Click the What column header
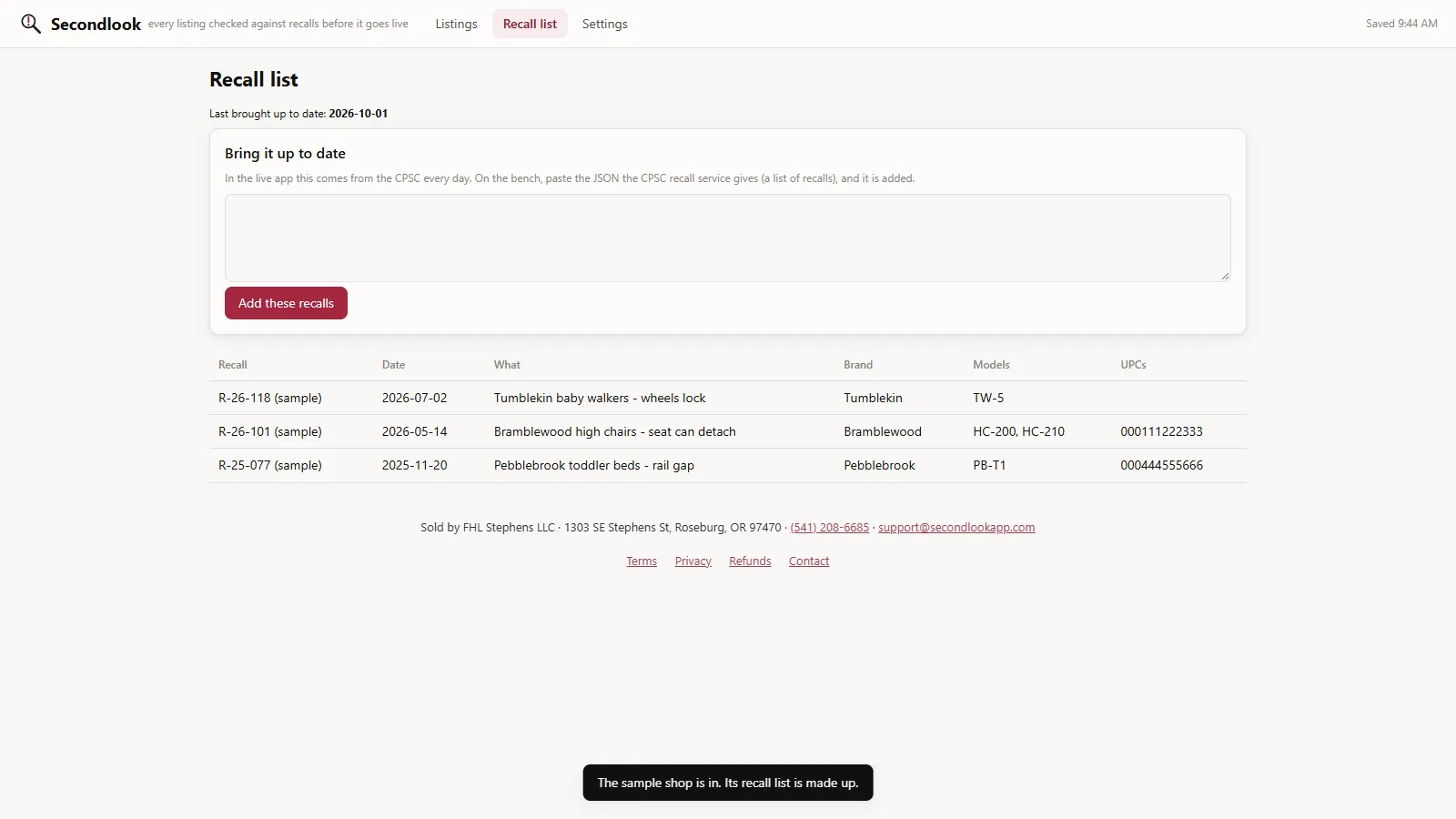This screenshot has height=819, width=1456. coord(507,365)
